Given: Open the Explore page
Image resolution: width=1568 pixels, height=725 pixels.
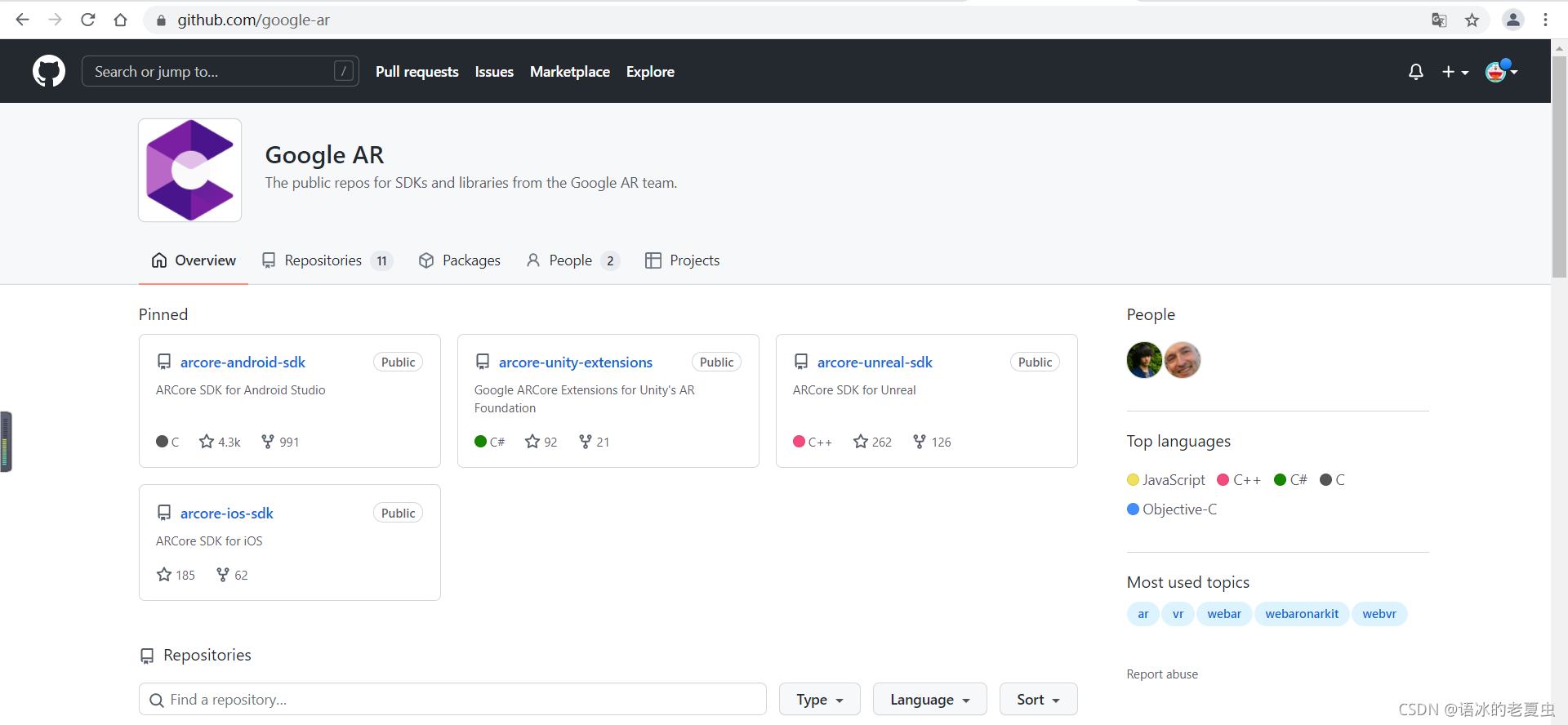Looking at the screenshot, I should pyautogui.click(x=650, y=72).
